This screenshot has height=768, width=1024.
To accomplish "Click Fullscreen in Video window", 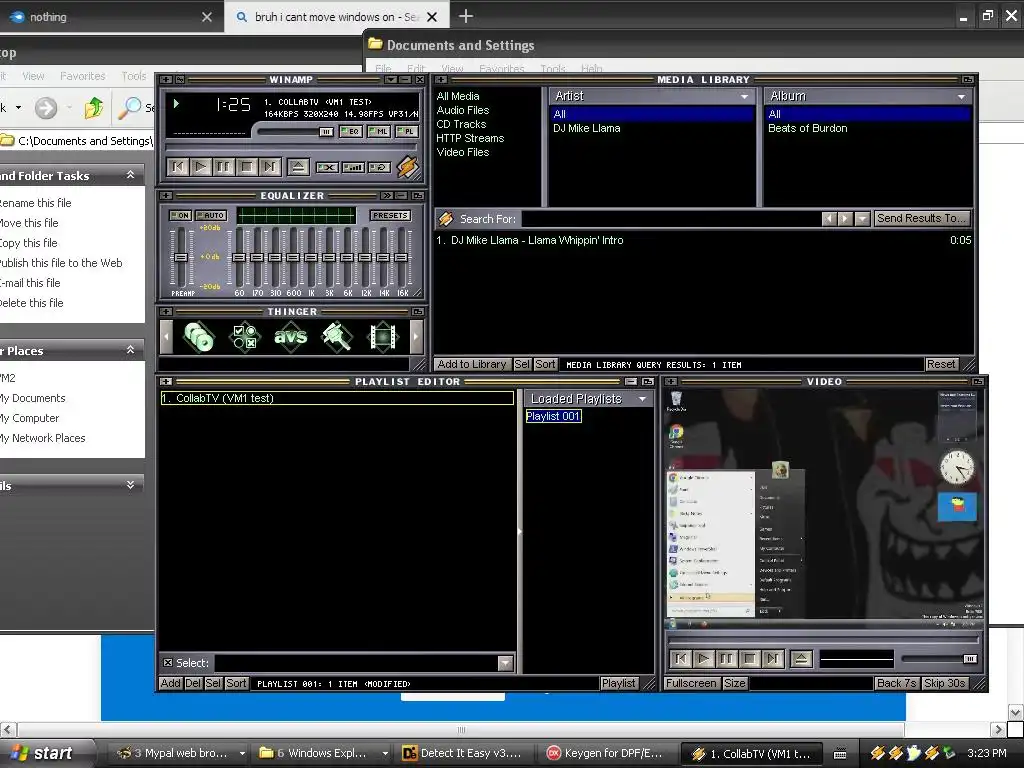I will point(691,683).
